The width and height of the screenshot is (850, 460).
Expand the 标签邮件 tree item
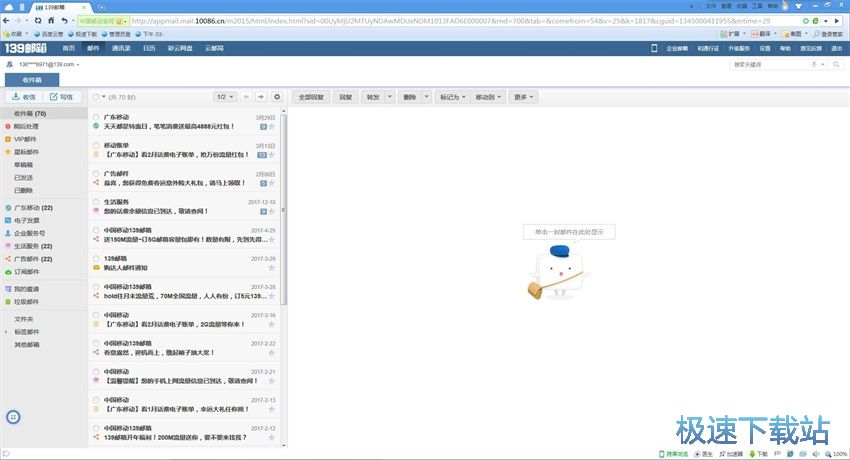(7, 332)
